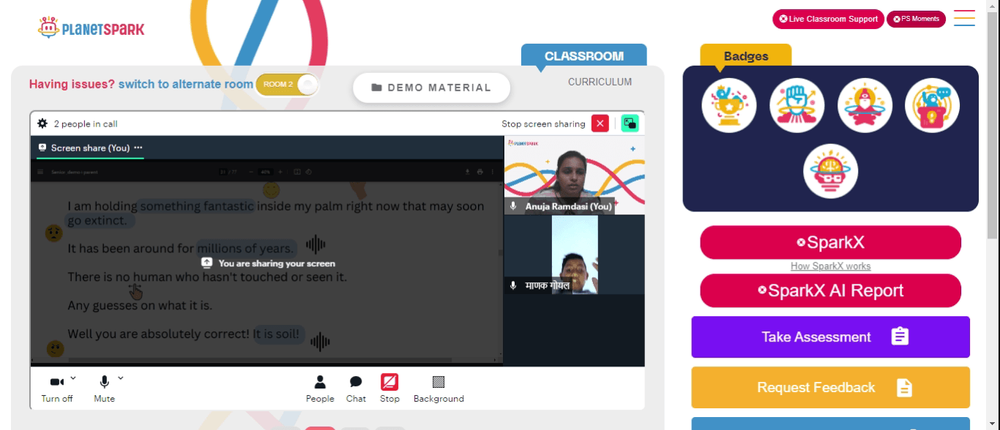Click the Stop screen sharing label
The image size is (1000, 430).
(x=543, y=124)
